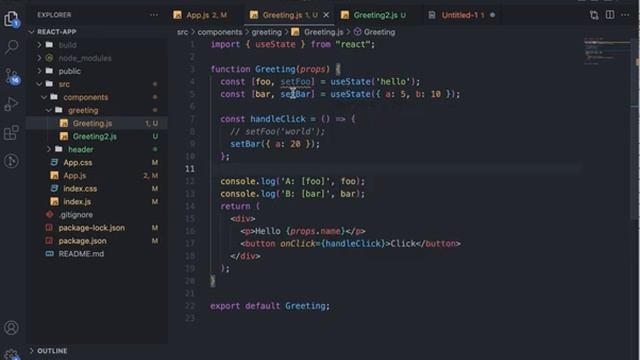Open App.css file
640x360 pixels.
click(x=78, y=162)
